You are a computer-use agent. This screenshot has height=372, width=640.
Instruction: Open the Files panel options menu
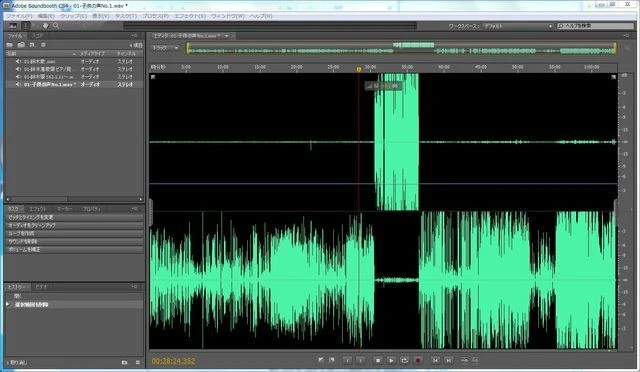135,36
